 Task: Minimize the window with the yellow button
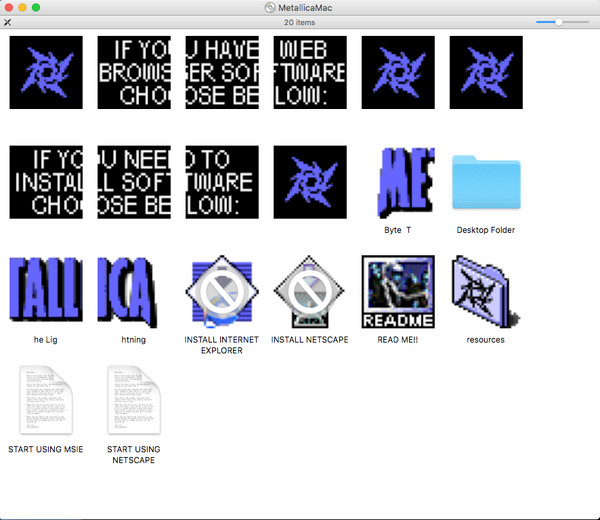(22, 8)
